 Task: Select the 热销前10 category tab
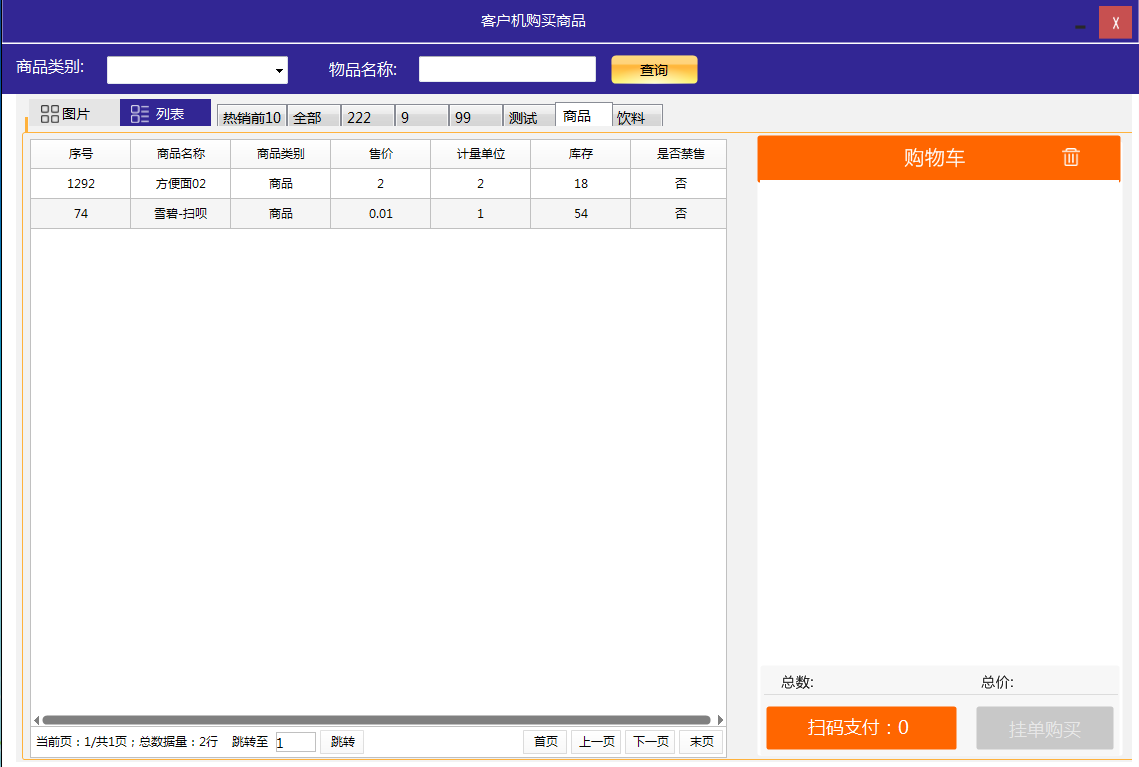click(x=252, y=117)
